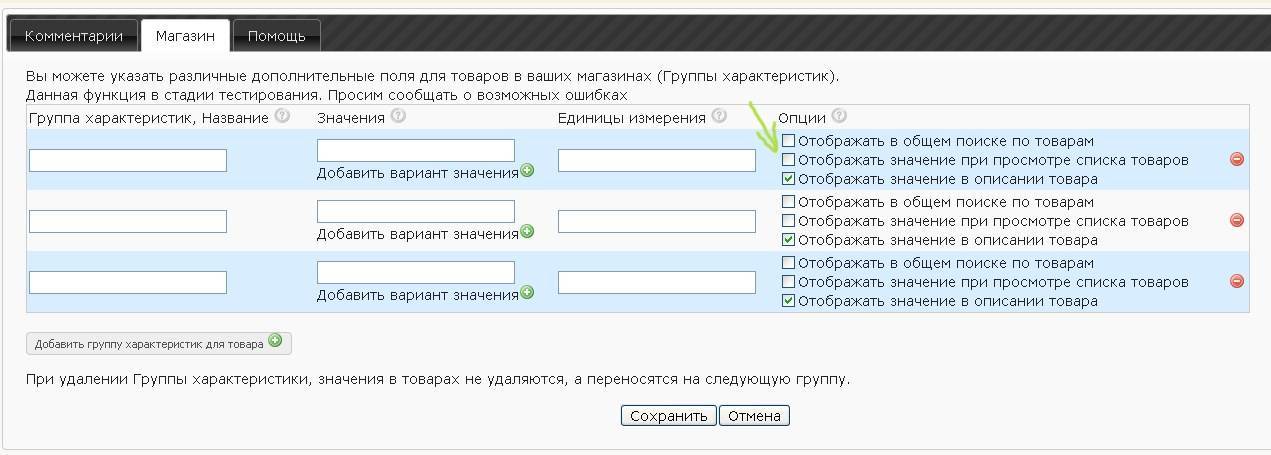Image resolution: width=1271 pixels, height=455 pixels.
Task: Delete the first characteristics group row
Action: point(1237,159)
